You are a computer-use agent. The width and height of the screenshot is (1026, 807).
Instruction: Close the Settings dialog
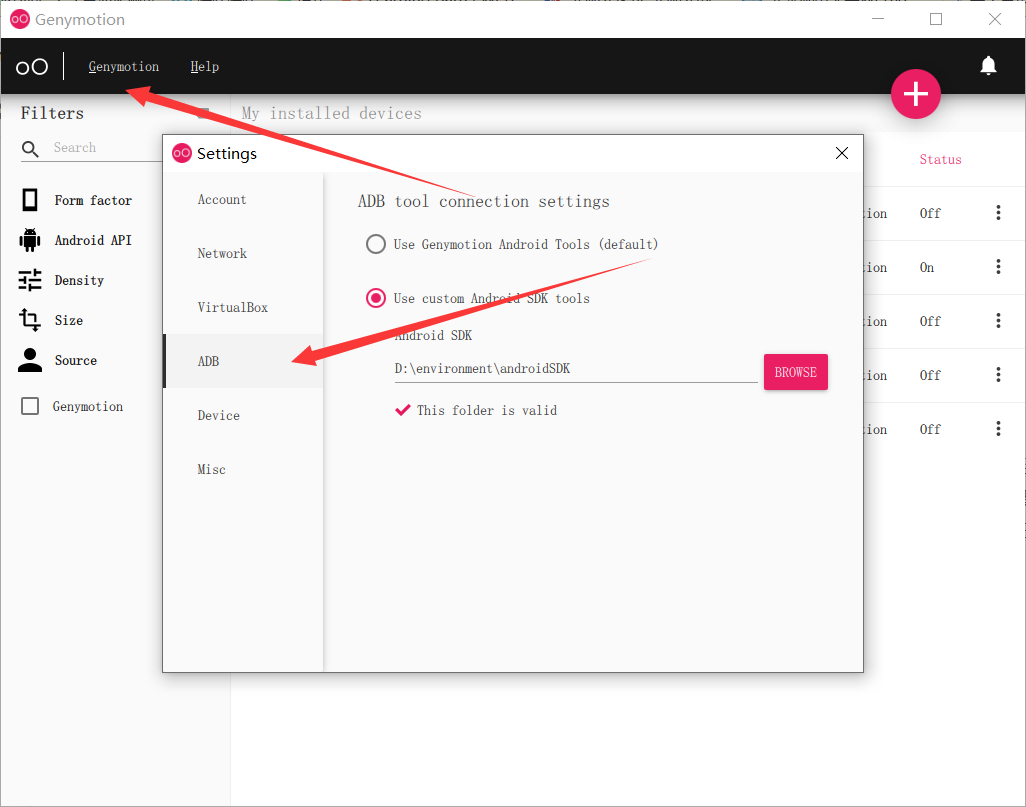pos(841,153)
